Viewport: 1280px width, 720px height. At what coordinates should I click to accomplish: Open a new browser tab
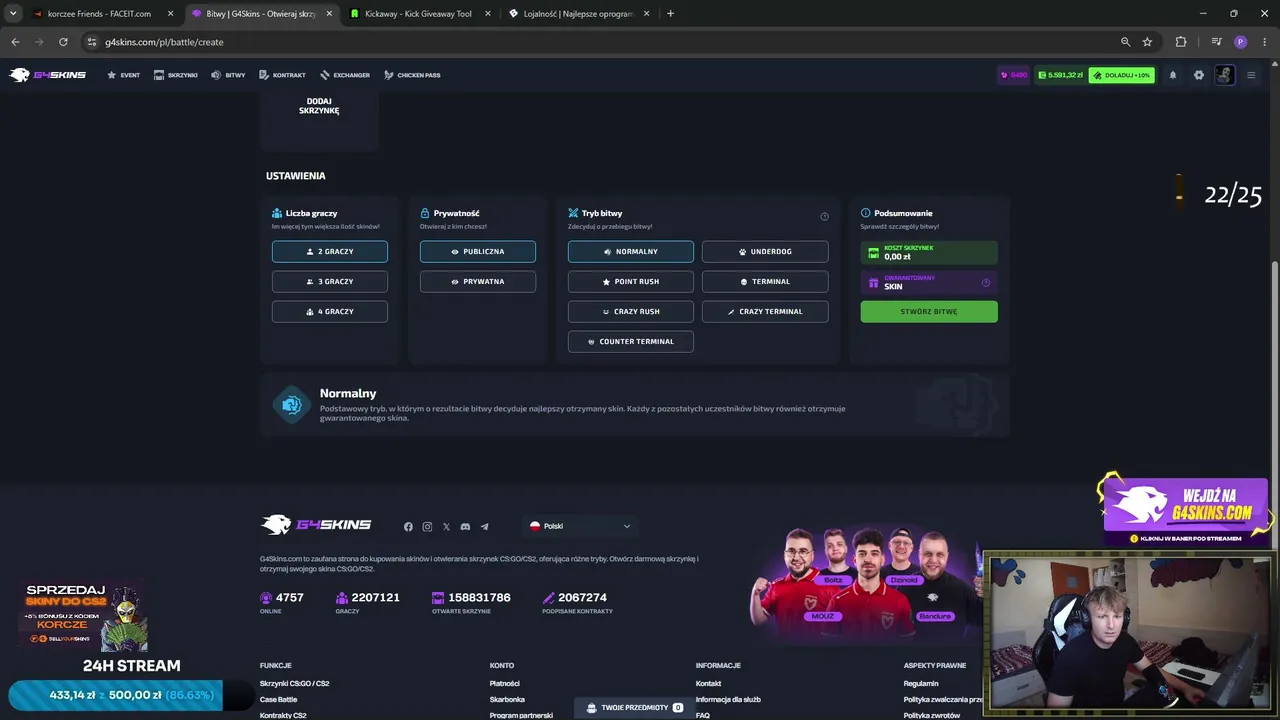point(670,14)
